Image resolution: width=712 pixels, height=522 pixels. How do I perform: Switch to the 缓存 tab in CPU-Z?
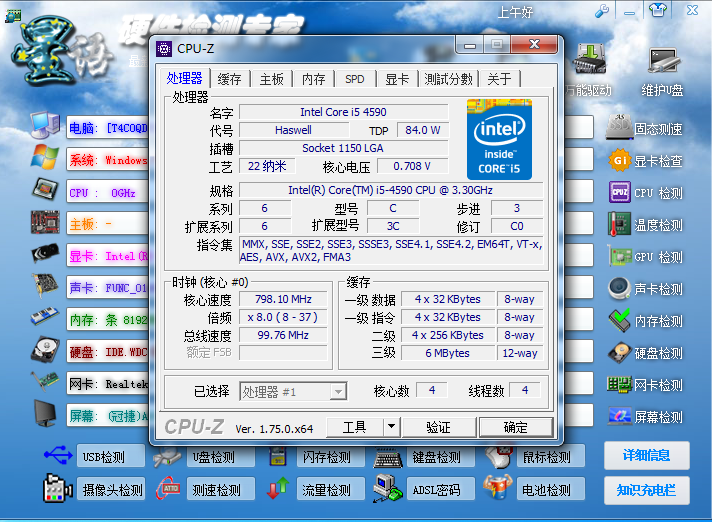pyautogui.click(x=229, y=79)
